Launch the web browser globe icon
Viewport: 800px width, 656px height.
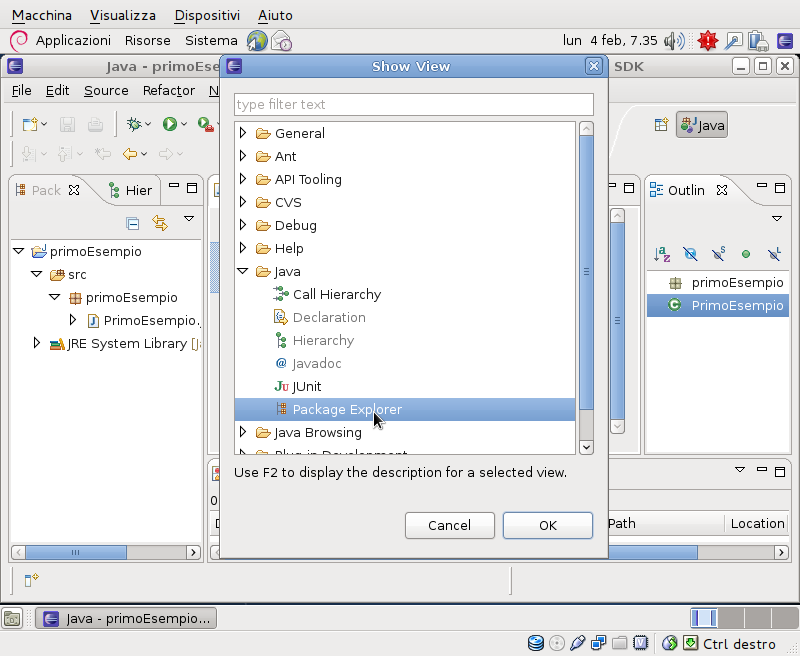click(x=257, y=41)
